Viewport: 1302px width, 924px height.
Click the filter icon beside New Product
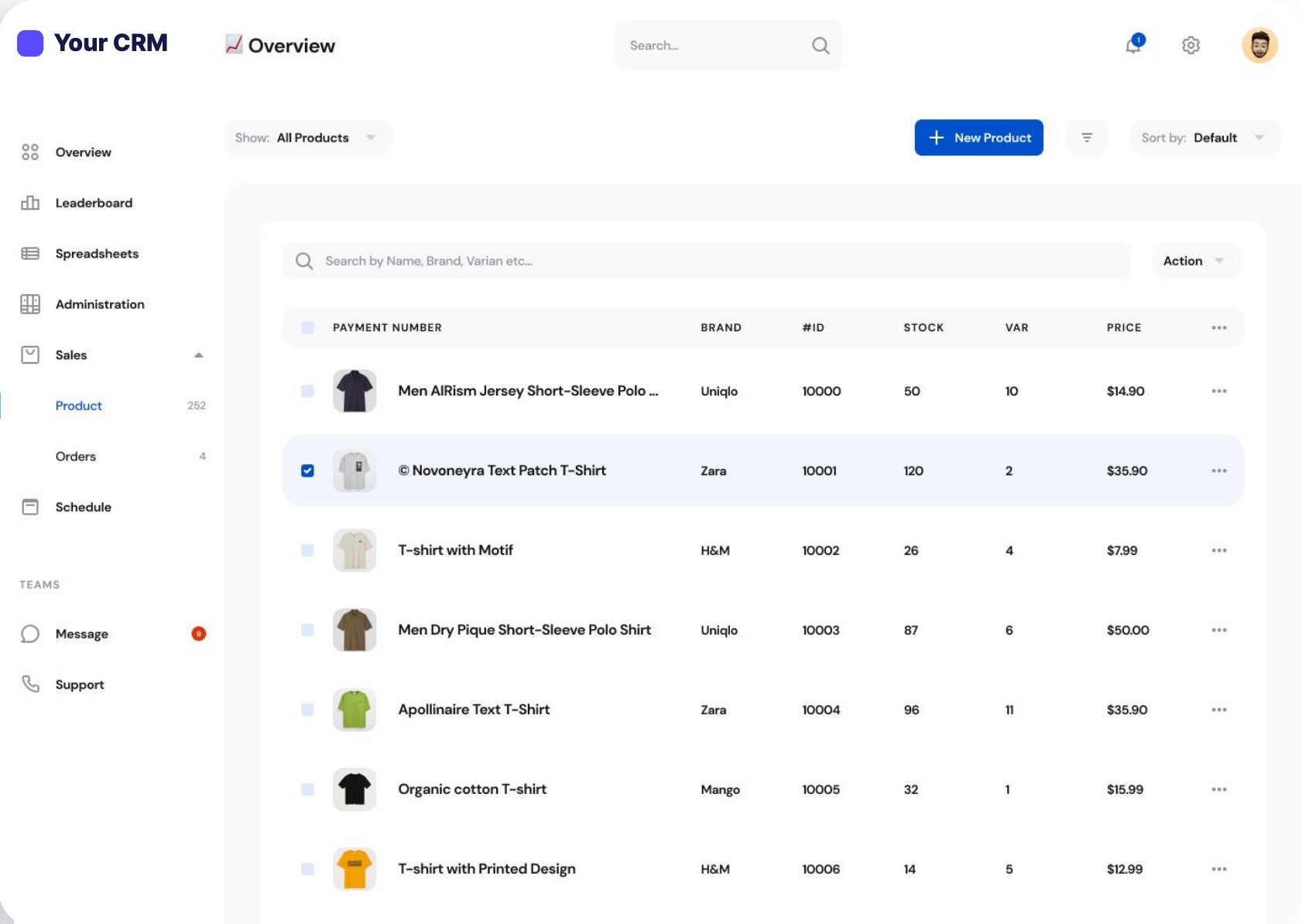(x=1087, y=138)
